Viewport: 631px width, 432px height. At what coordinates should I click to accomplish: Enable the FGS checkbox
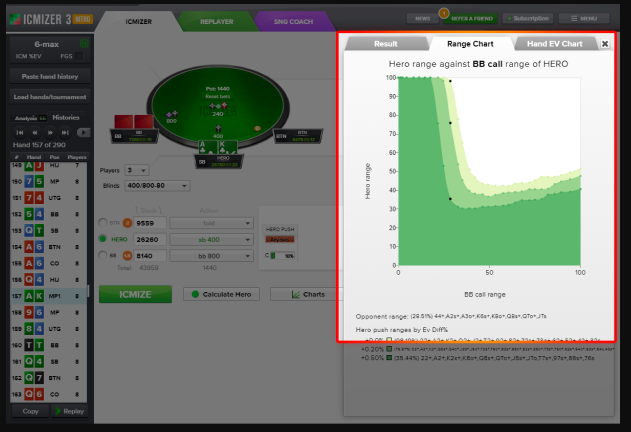pyautogui.click(x=79, y=56)
